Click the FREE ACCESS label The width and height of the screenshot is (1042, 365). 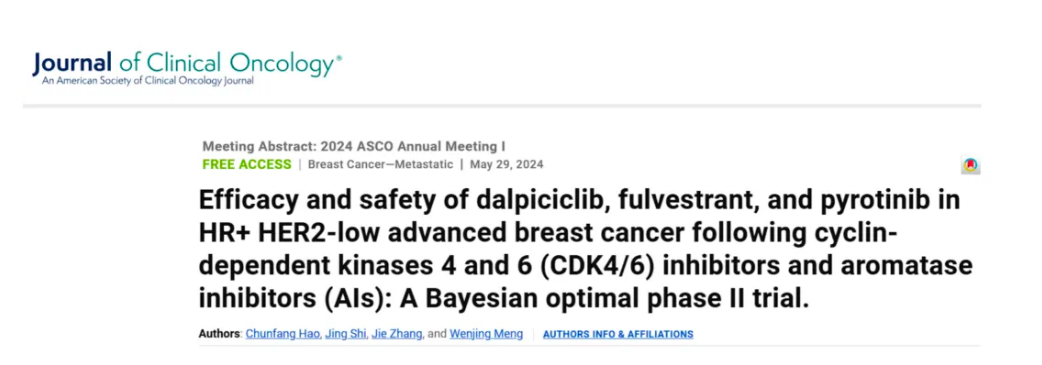(247, 164)
